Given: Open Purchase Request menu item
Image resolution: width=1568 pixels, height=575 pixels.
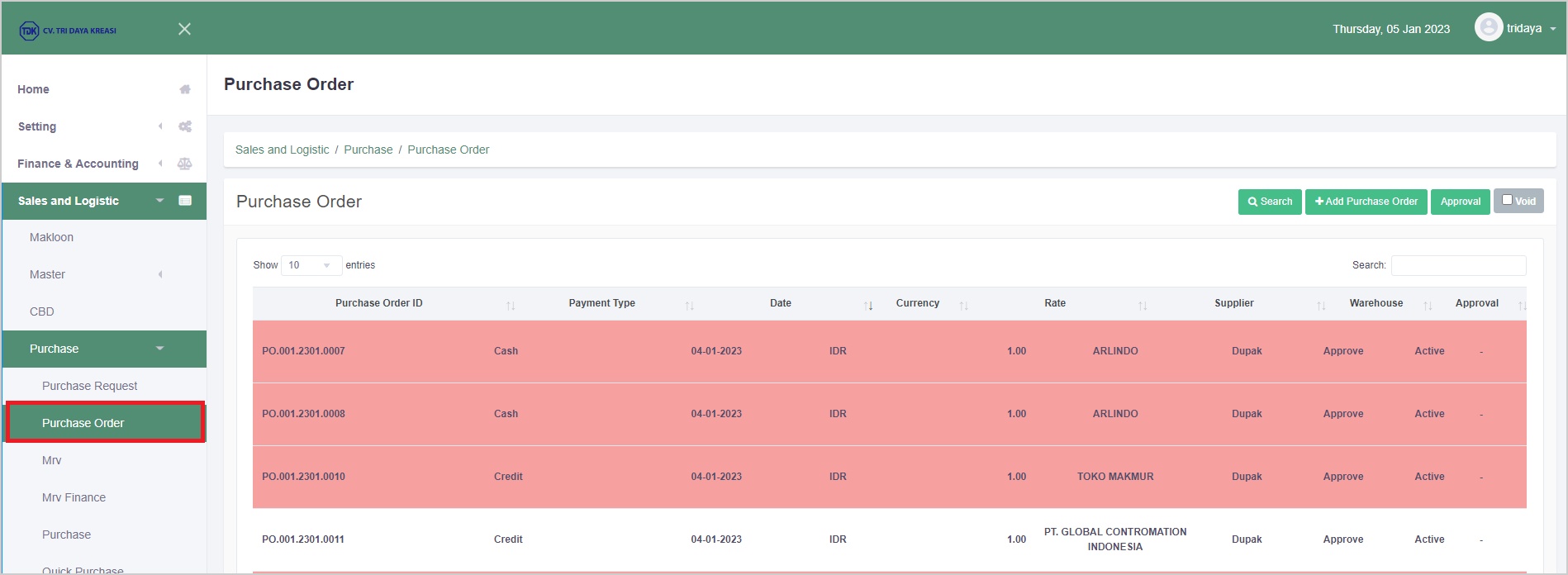Looking at the screenshot, I should 89,386.
